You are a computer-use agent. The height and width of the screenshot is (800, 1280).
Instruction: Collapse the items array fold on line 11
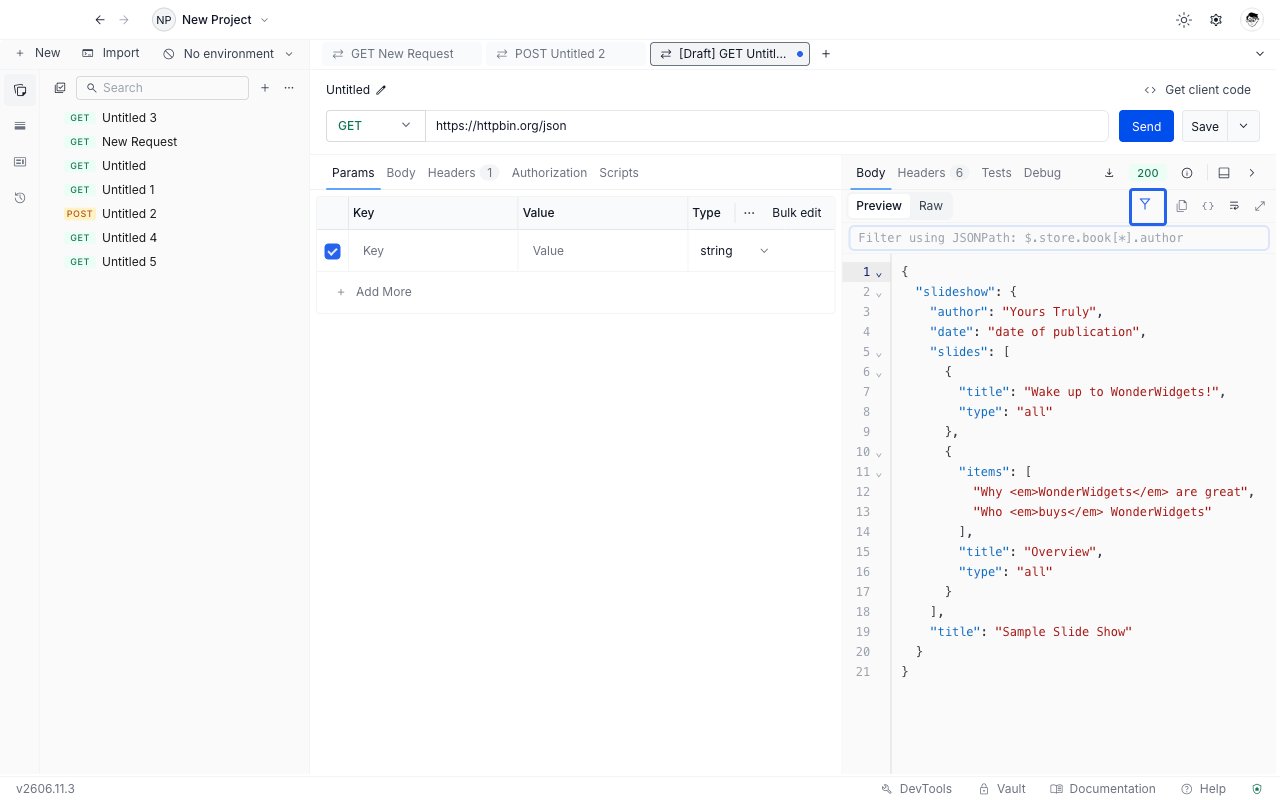point(879,473)
